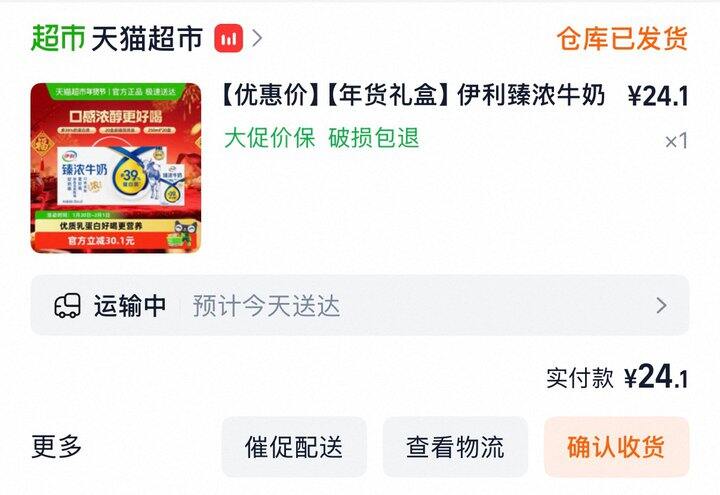Image resolution: width=720 pixels, height=495 pixels.
Task: Tap the 运输中 shipping status label
Action: [129, 306]
